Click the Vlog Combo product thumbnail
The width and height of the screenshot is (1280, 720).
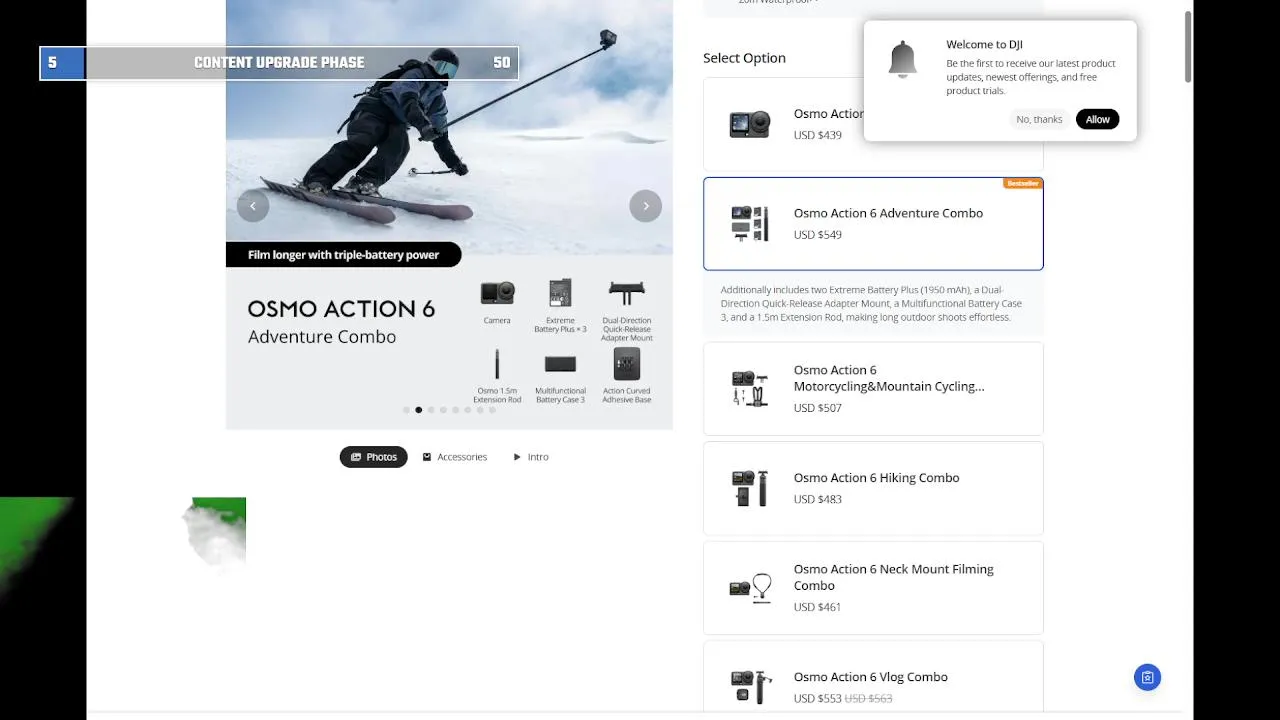tap(750, 687)
